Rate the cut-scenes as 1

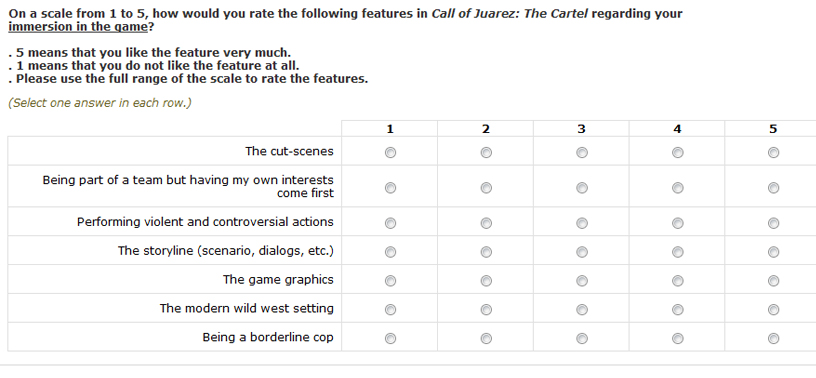point(390,153)
